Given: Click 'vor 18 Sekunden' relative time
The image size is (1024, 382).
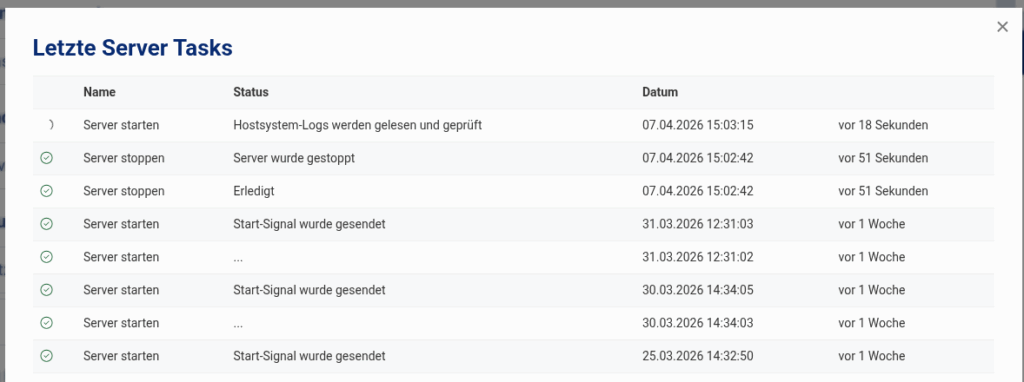Looking at the screenshot, I should pyautogui.click(x=883, y=125).
